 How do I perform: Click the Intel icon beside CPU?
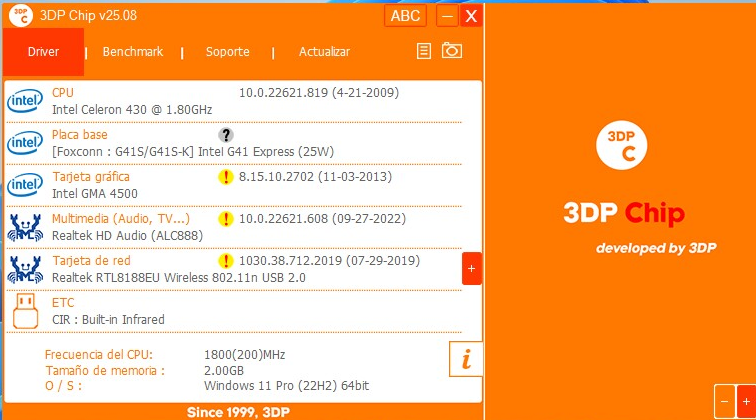tap(24, 101)
